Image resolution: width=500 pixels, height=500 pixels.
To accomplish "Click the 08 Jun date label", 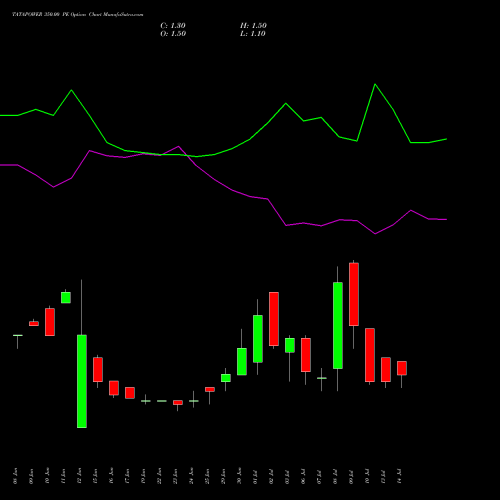I will coord(15,476).
